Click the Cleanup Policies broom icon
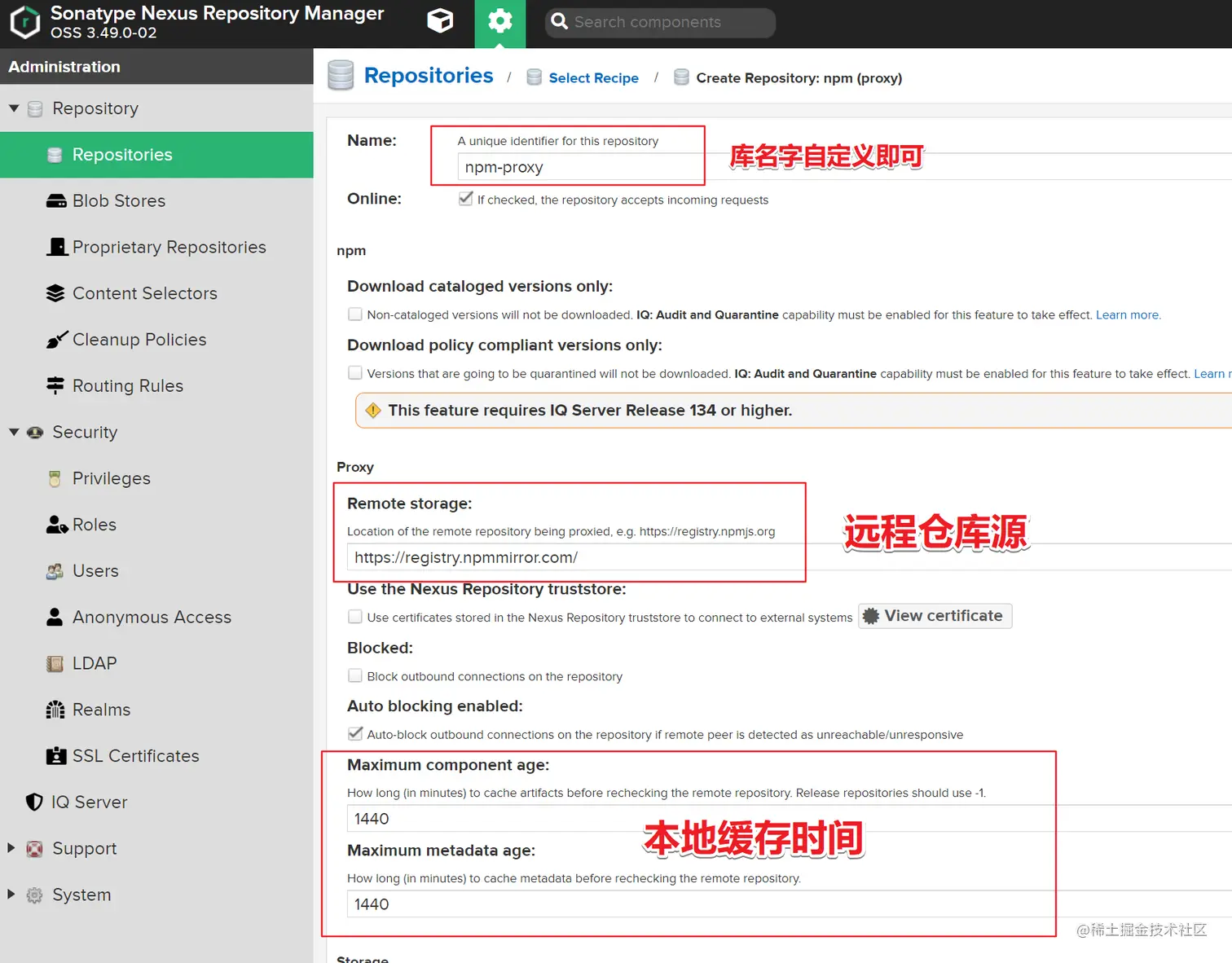Screen dimensions: 1232x963 pyautogui.click(x=56, y=340)
